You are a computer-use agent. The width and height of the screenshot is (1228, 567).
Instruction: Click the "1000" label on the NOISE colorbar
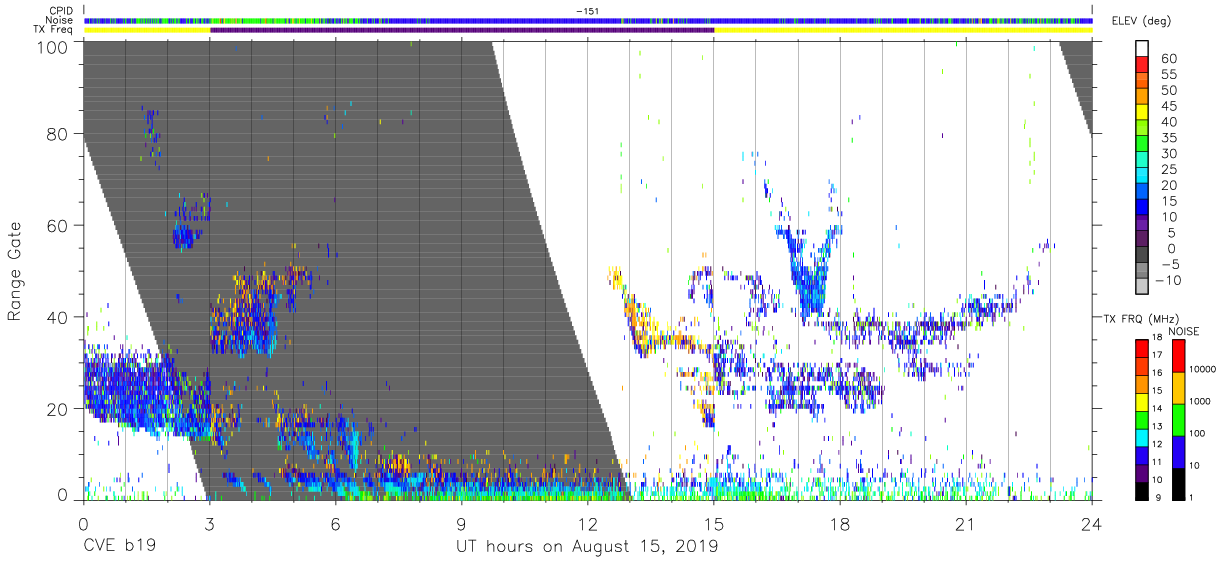(x=1200, y=402)
